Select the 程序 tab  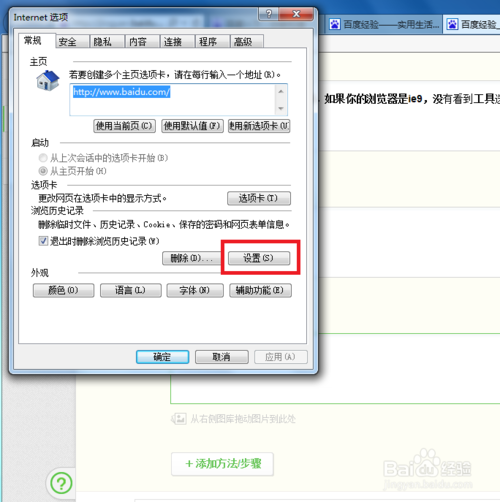pos(212,42)
